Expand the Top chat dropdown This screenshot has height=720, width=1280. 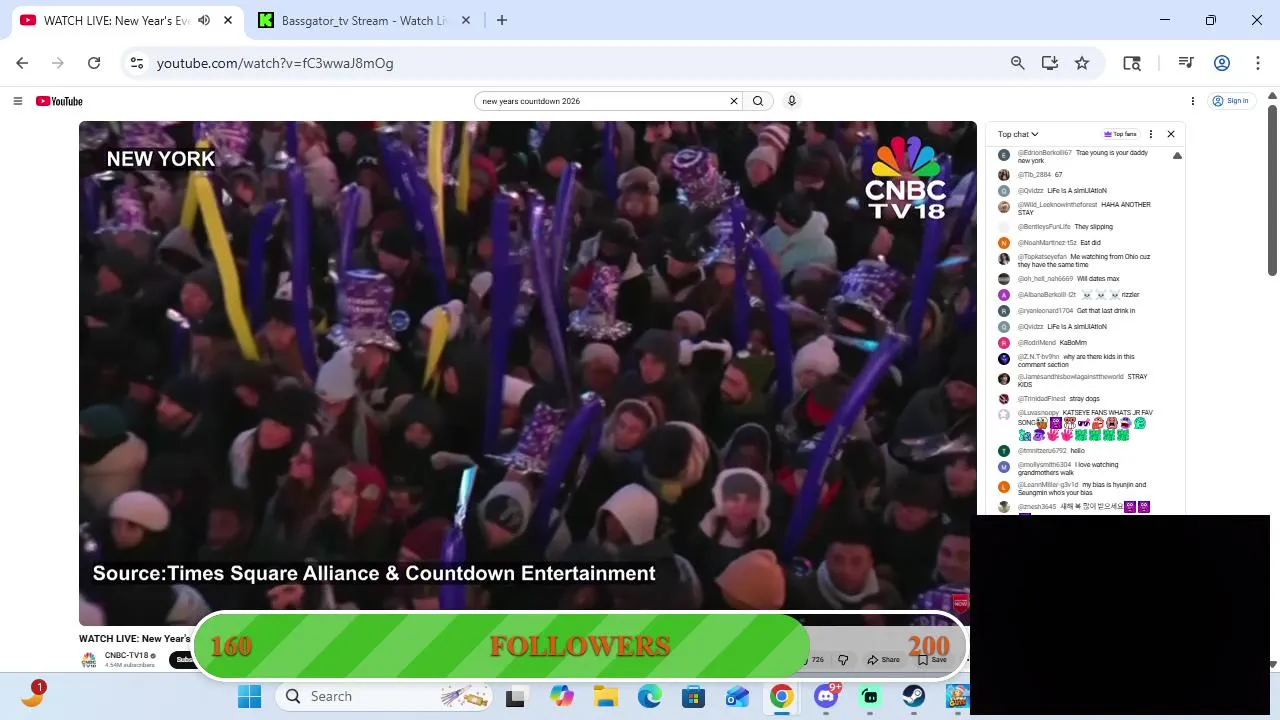click(1018, 134)
